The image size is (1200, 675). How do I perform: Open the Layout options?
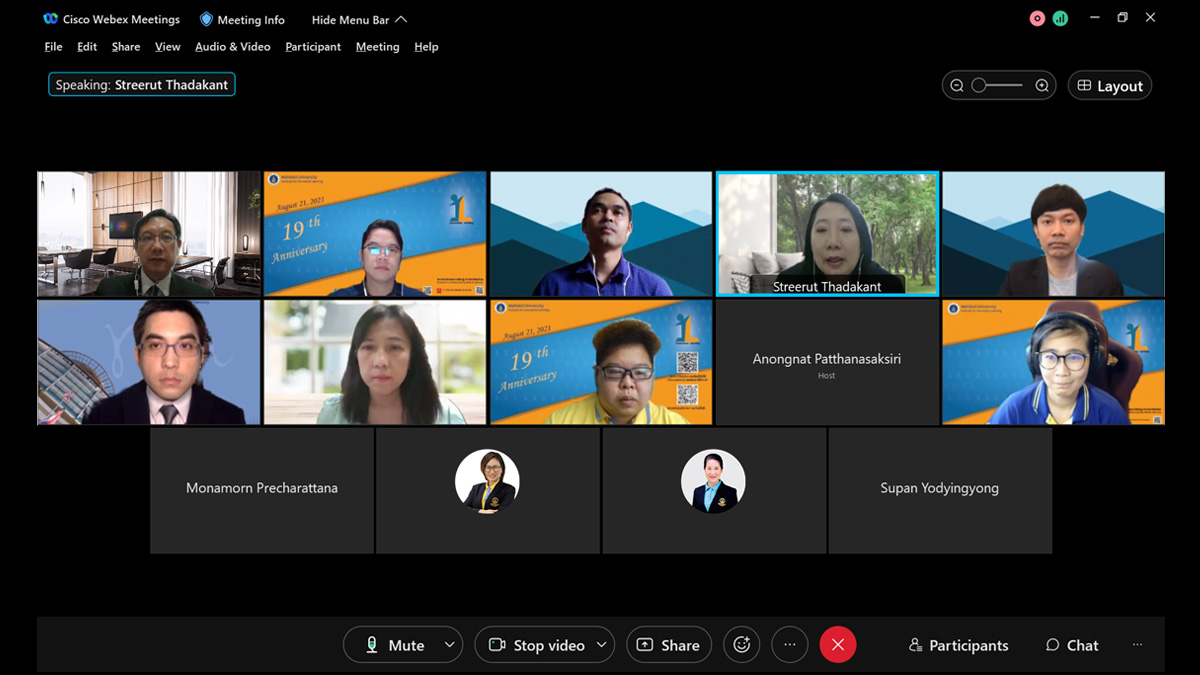tap(1109, 86)
